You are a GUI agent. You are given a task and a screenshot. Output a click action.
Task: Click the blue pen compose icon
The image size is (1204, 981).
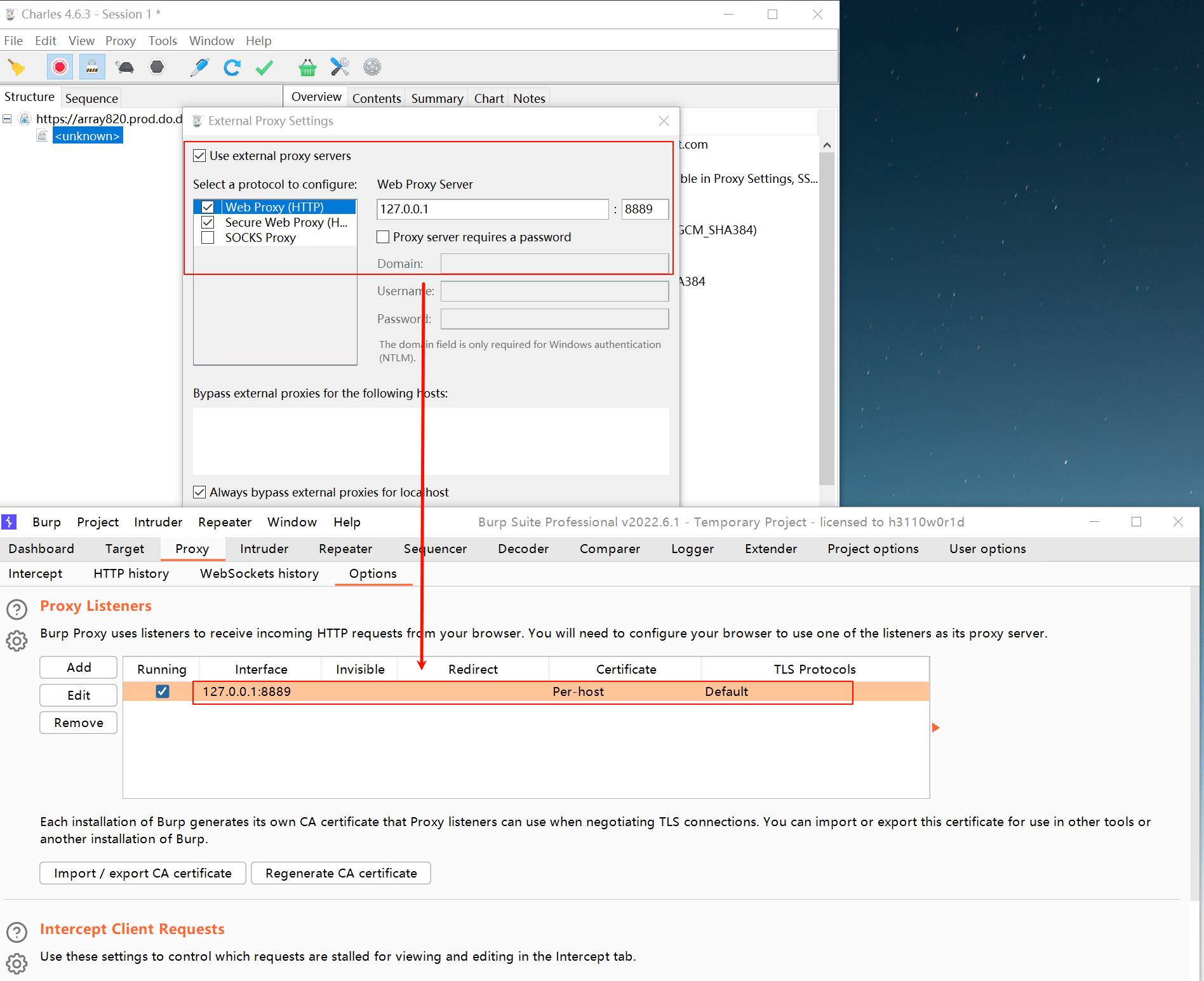(200, 67)
